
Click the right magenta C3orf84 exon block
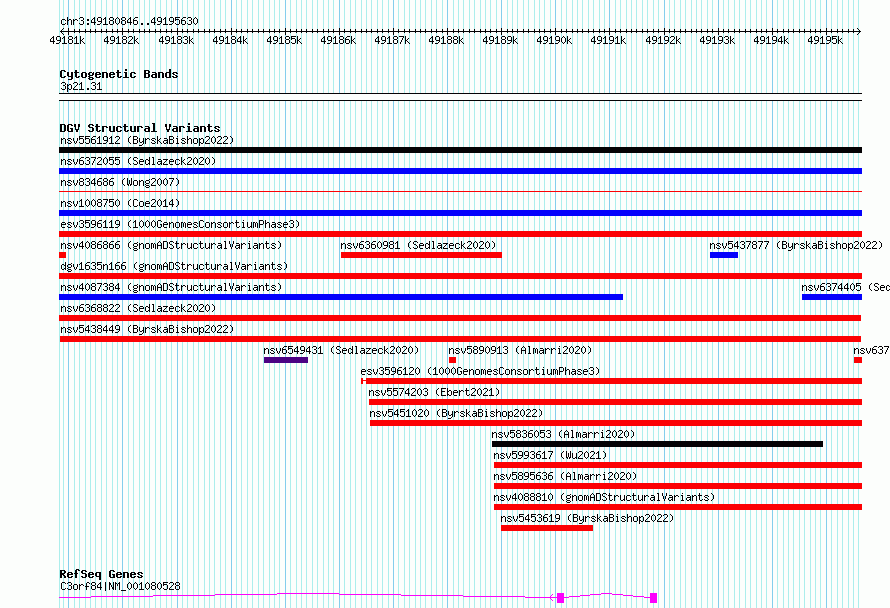click(x=653, y=598)
